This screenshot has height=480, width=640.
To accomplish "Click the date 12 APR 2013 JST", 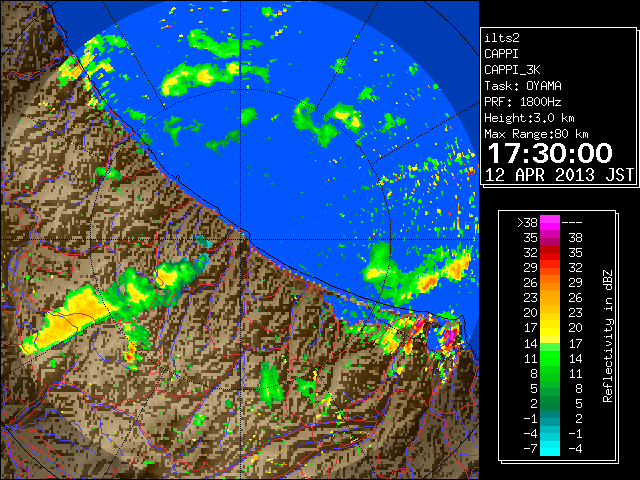I will [x=559, y=175].
